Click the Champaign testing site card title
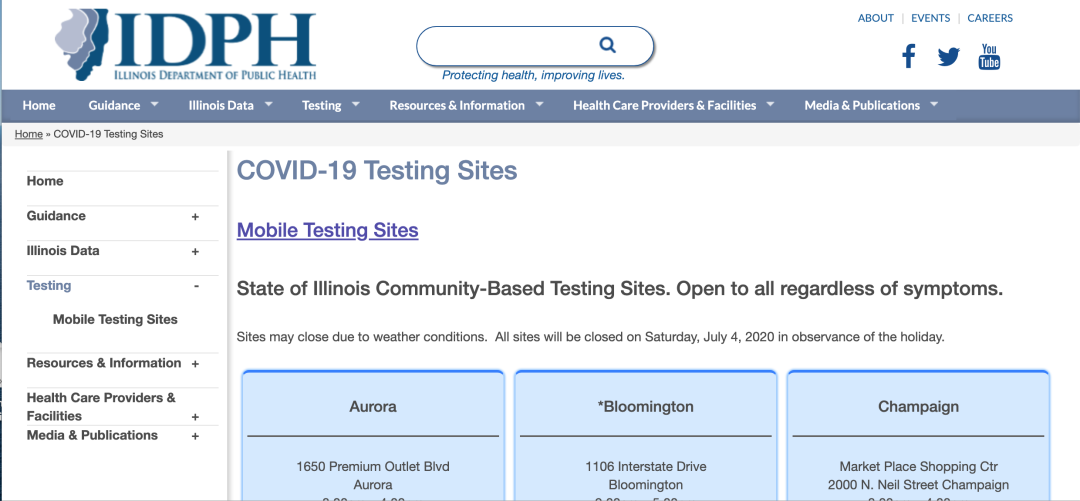The width and height of the screenshot is (1080, 501). point(918,407)
